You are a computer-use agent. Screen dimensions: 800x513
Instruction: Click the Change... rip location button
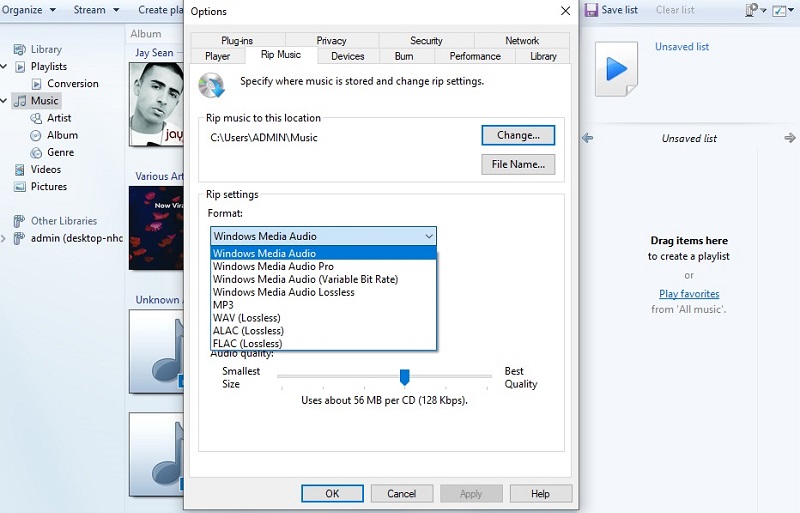coord(518,135)
